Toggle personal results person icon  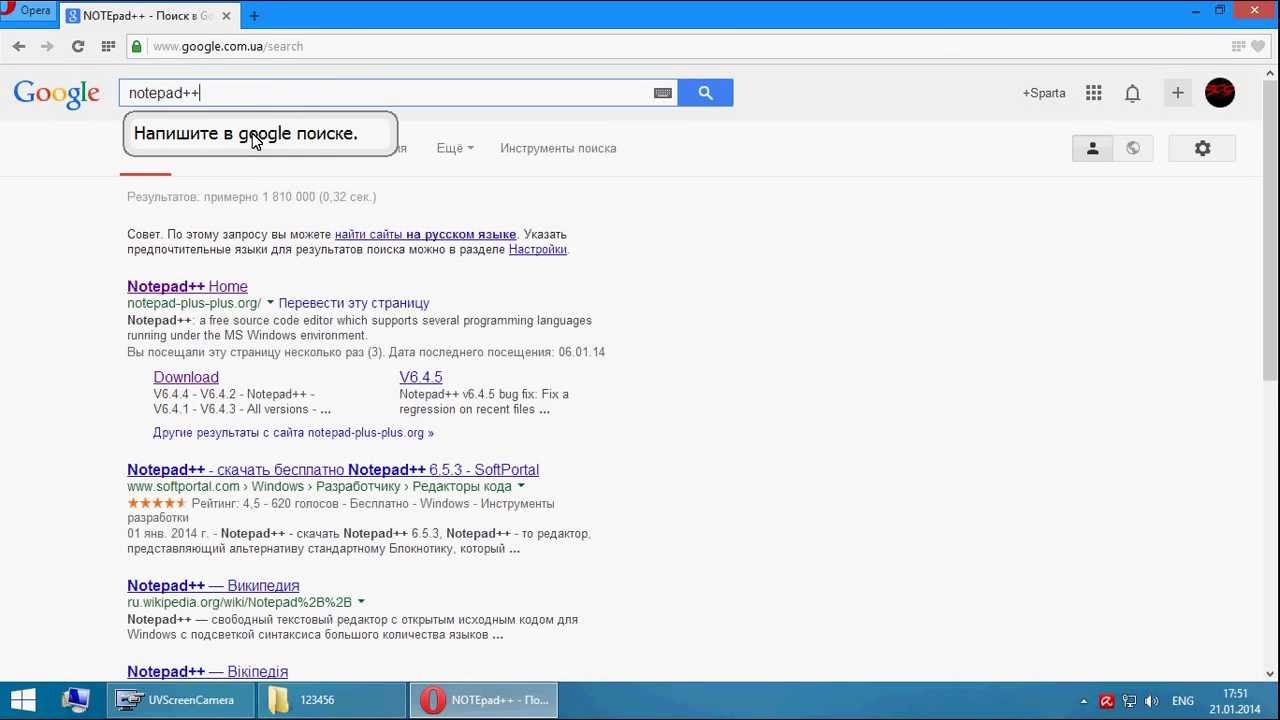click(1092, 148)
